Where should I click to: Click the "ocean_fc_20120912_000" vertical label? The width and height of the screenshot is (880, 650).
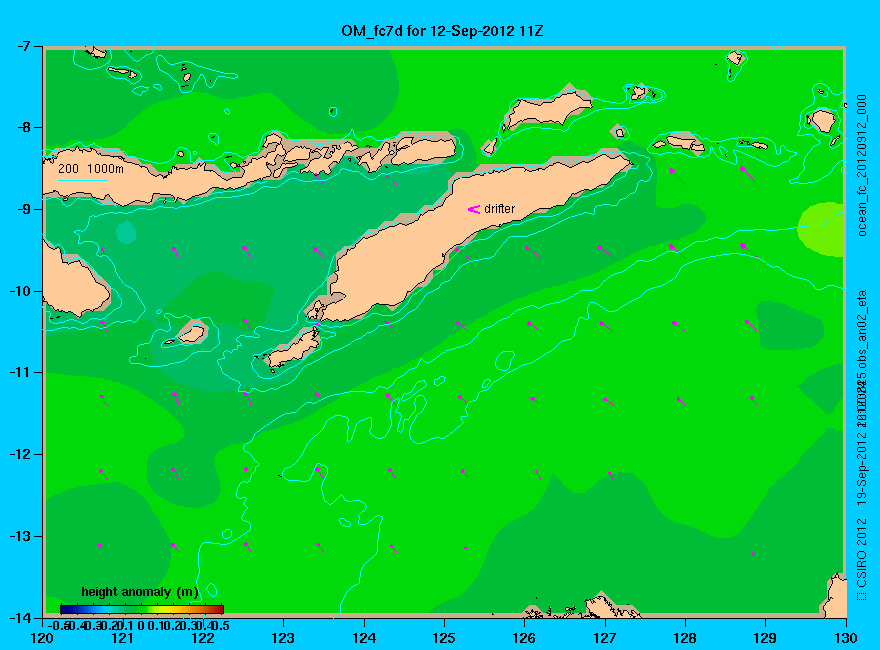point(862,166)
